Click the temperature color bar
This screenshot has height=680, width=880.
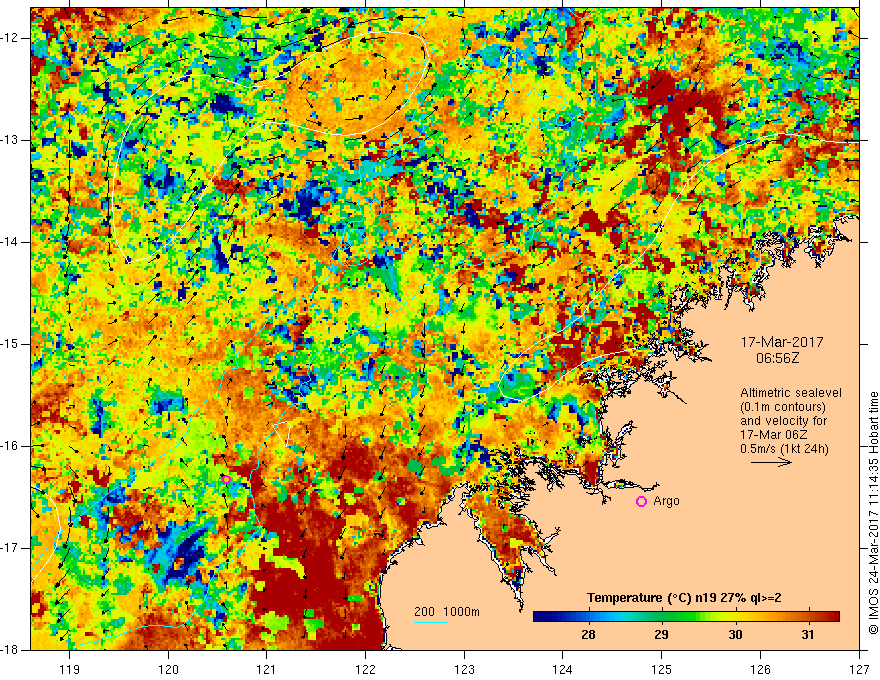coord(686,617)
